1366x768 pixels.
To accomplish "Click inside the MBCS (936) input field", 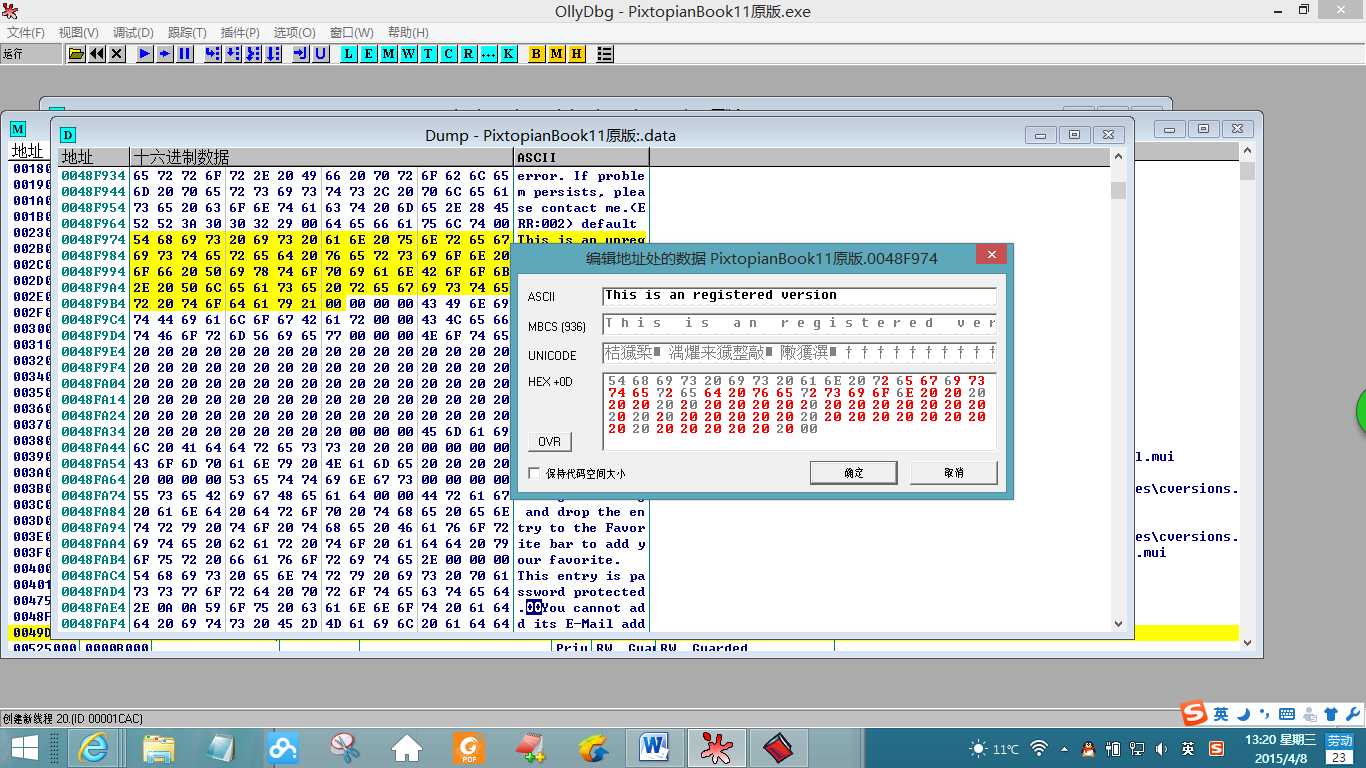I will [799, 324].
